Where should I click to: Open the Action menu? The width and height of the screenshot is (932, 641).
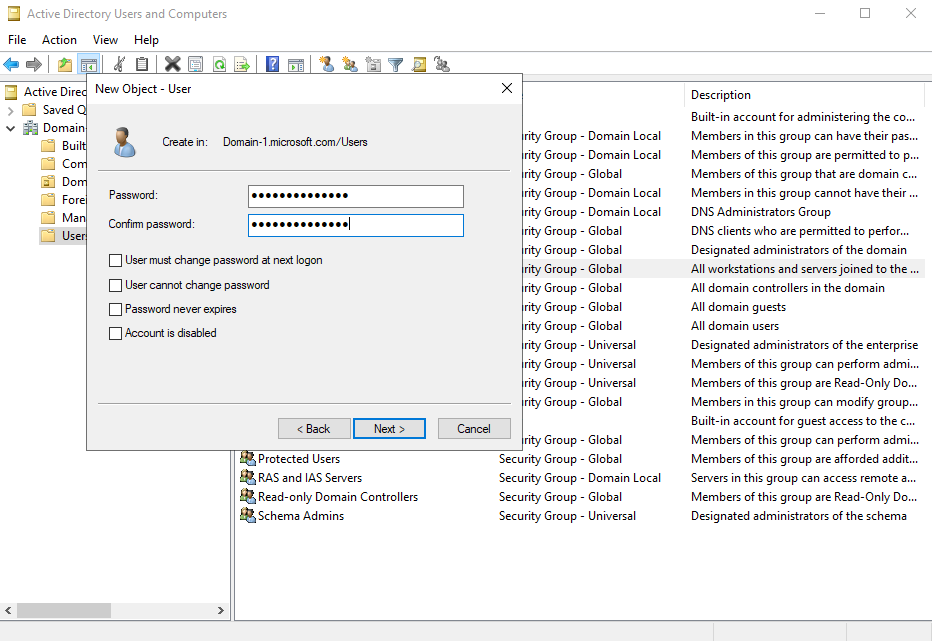(59, 39)
